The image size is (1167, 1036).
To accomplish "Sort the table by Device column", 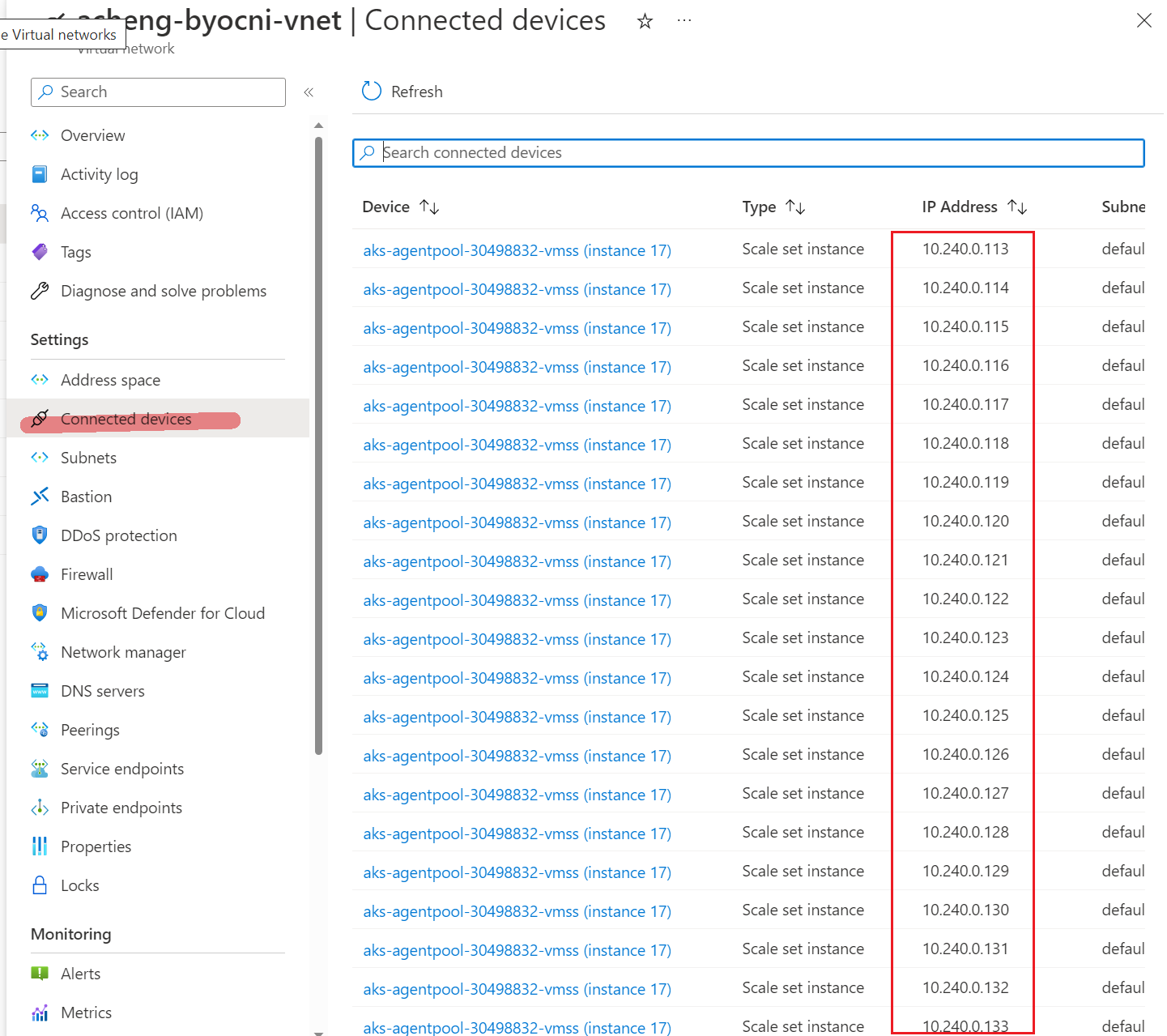I will (430, 207).
